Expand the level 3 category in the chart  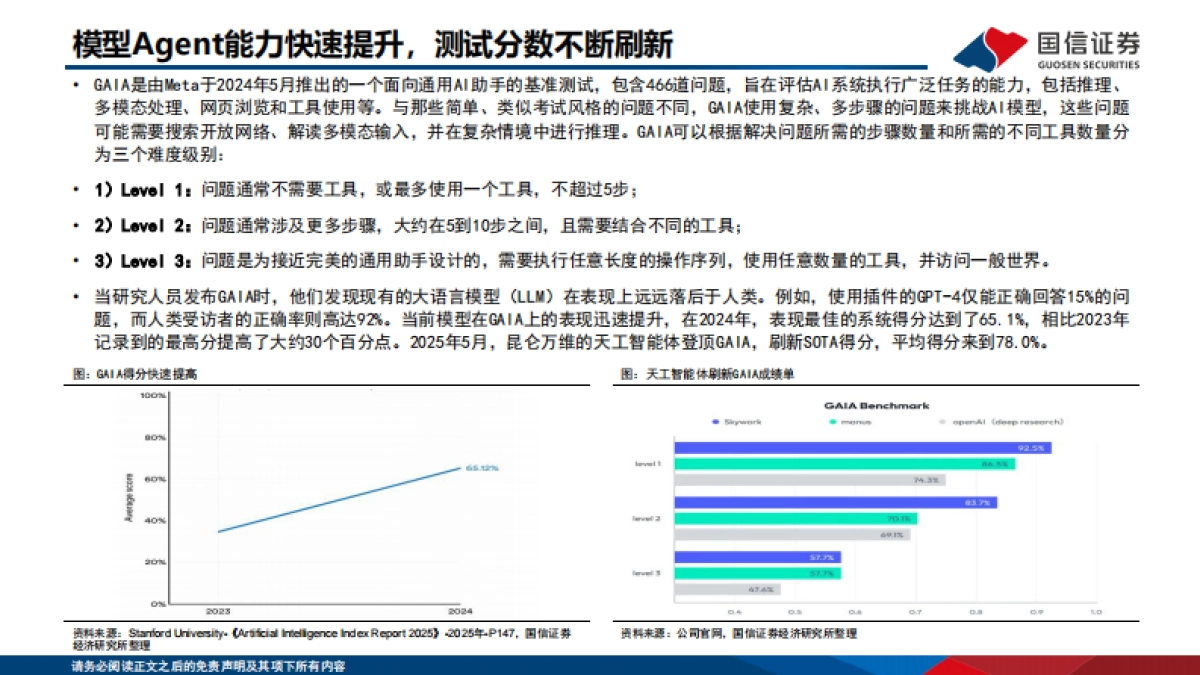coord(646,571)
